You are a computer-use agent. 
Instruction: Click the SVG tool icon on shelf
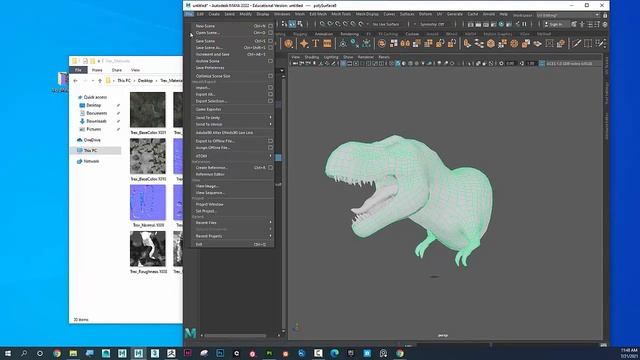click(x=327, y=43)
